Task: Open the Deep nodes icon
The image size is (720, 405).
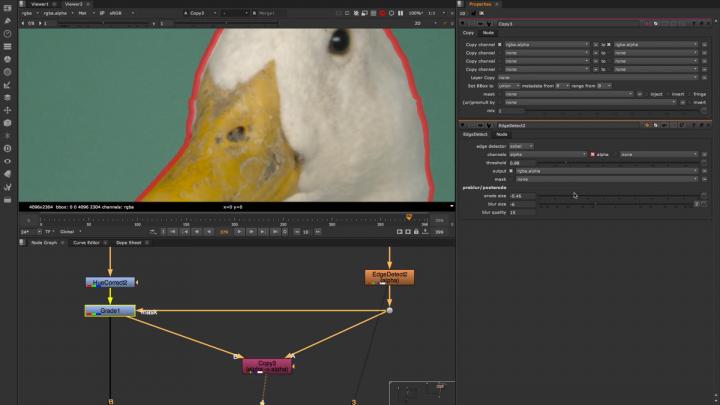Action: coord(7,149)
